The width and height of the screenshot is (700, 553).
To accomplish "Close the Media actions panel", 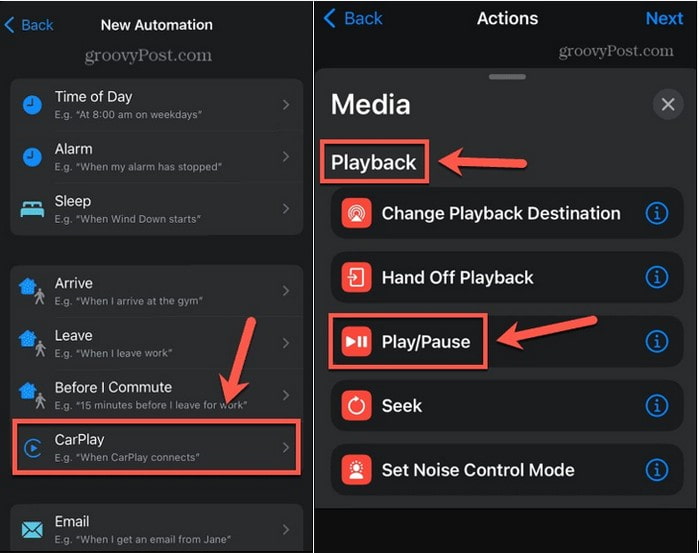I will point(667,104).
